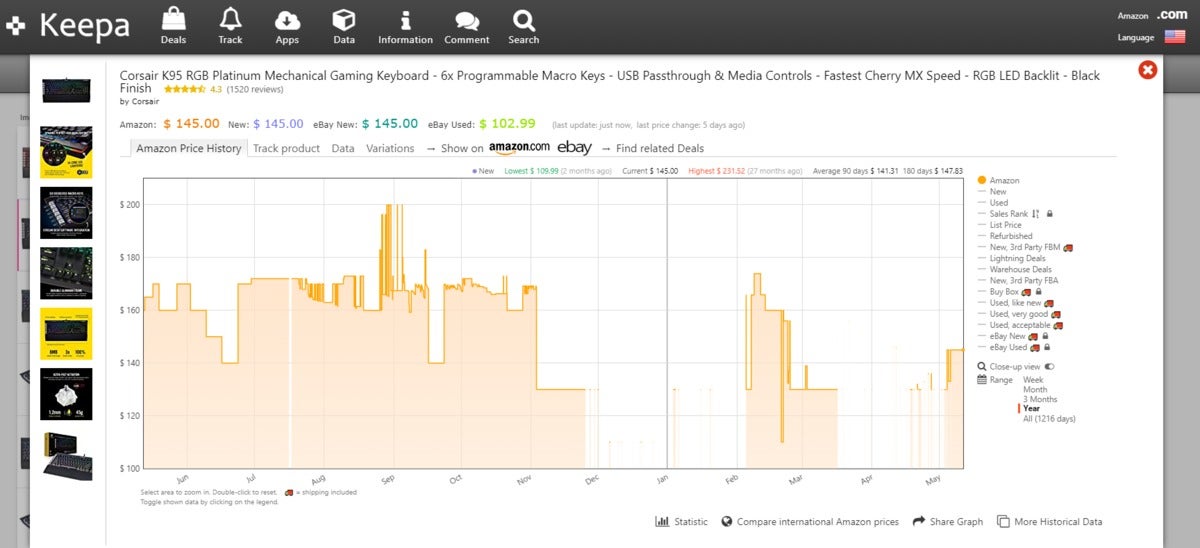Open the Data cube icon
The height and width of the screenshot is (548, 1200).
coord(344,19)
